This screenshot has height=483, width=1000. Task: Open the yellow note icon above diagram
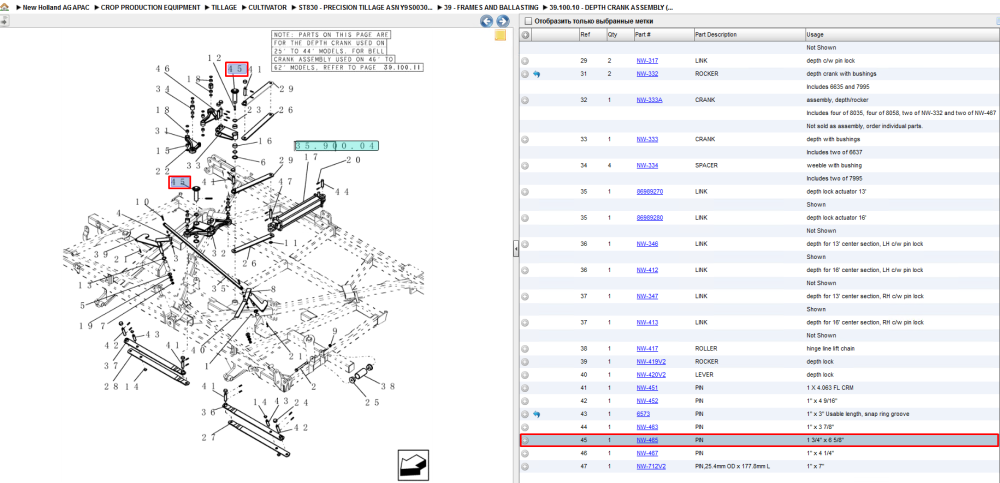pos(501,35)
